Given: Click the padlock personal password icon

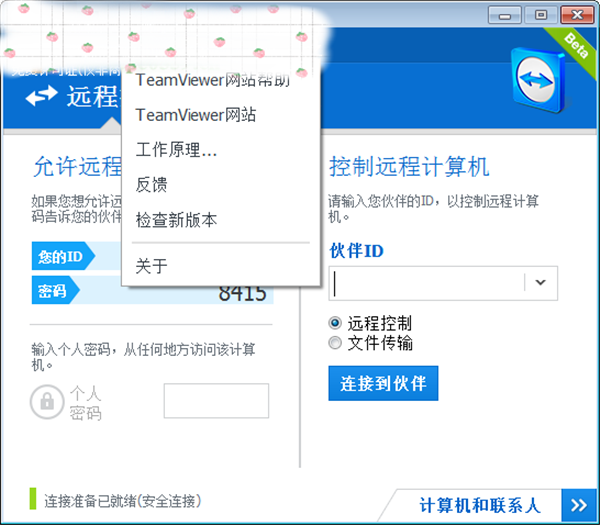Looking at the screenshot, I should [x=47, y=401].
